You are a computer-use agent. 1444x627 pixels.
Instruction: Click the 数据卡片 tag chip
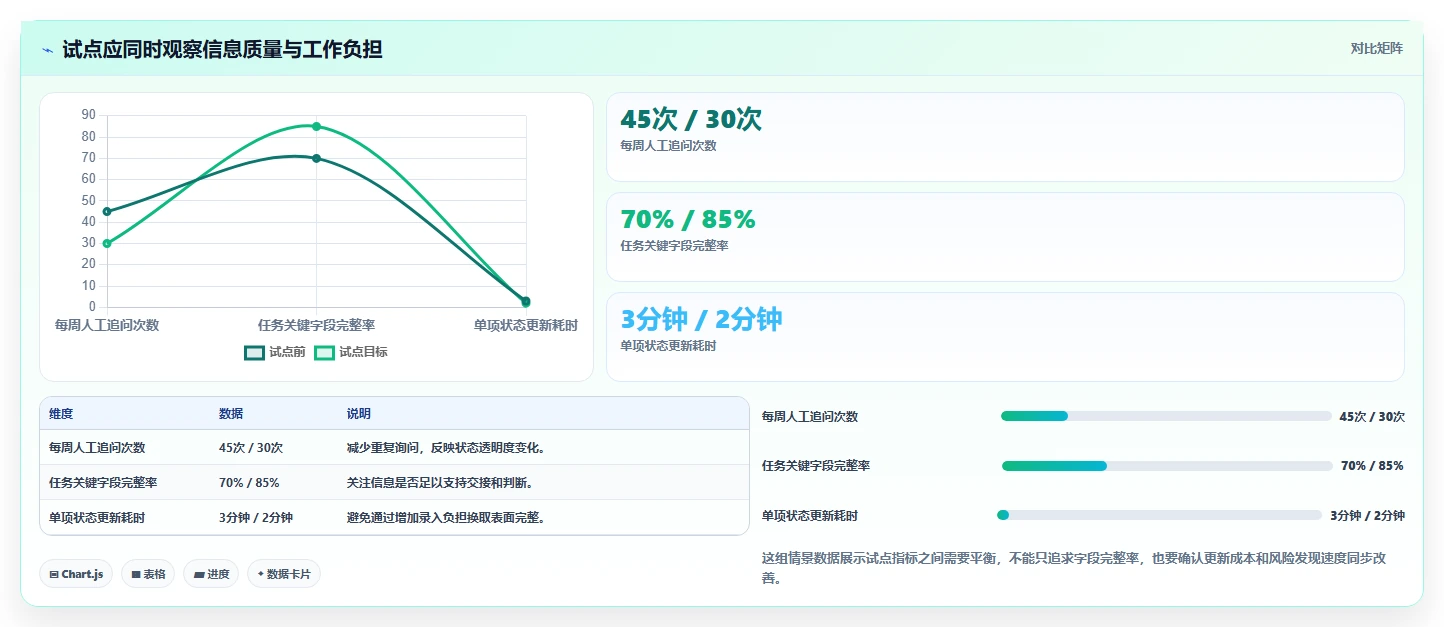[x=284, y=574]
